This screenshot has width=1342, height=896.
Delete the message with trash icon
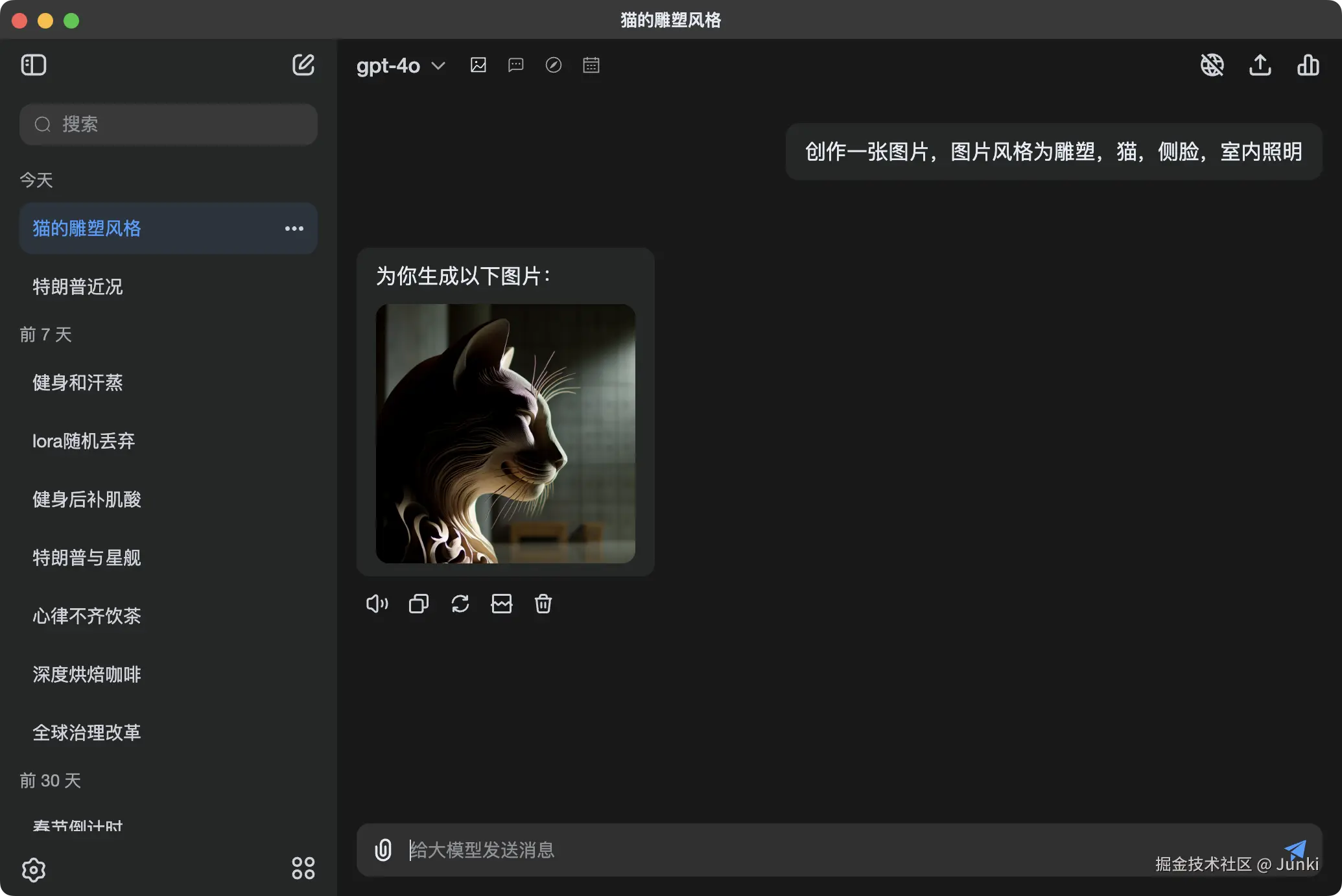tap(543, 604)
